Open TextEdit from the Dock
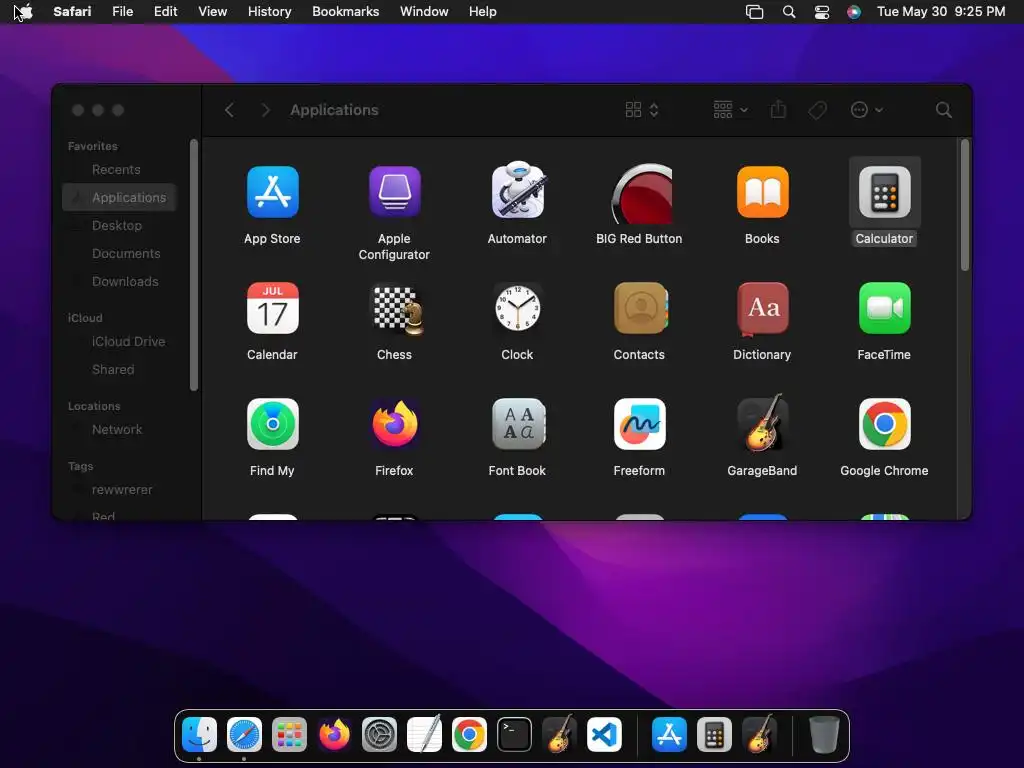 pyautogui.click(x=424, y=734)
